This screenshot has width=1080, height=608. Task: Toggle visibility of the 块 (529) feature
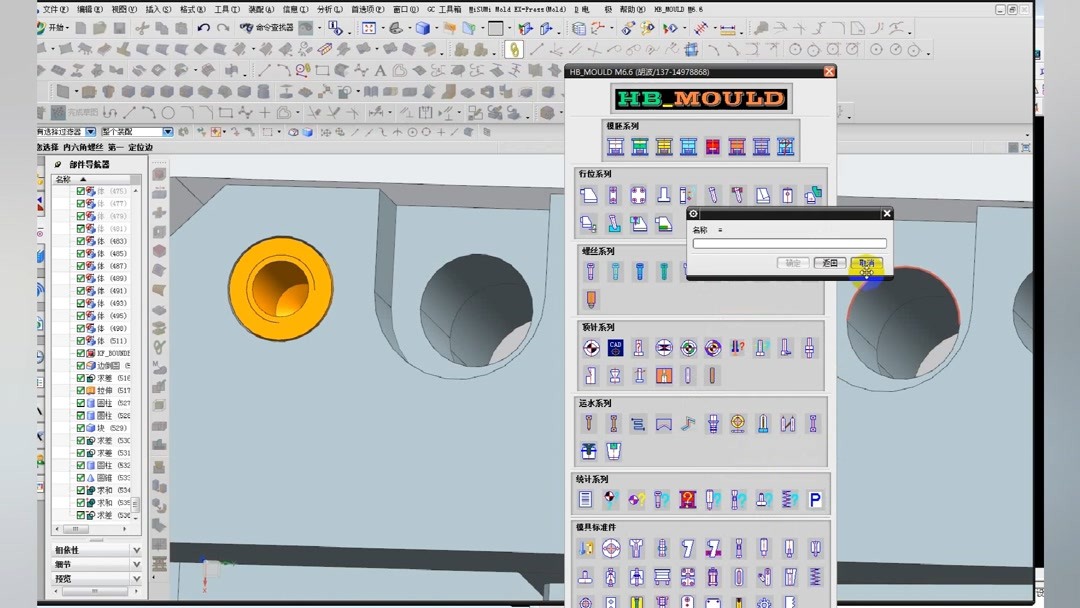coord(81,428)
